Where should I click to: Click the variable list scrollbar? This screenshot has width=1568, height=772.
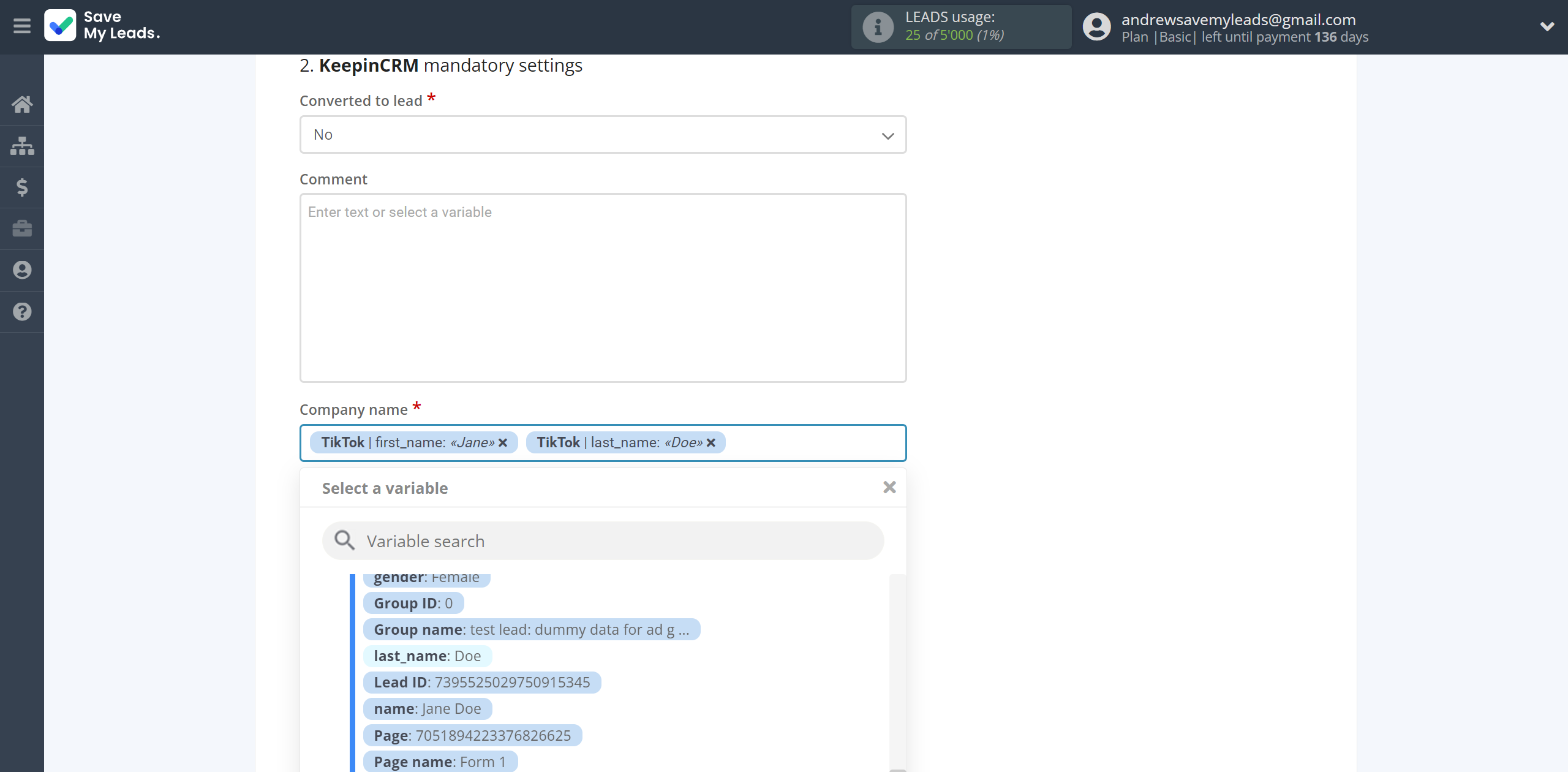[x=897, y=673]
